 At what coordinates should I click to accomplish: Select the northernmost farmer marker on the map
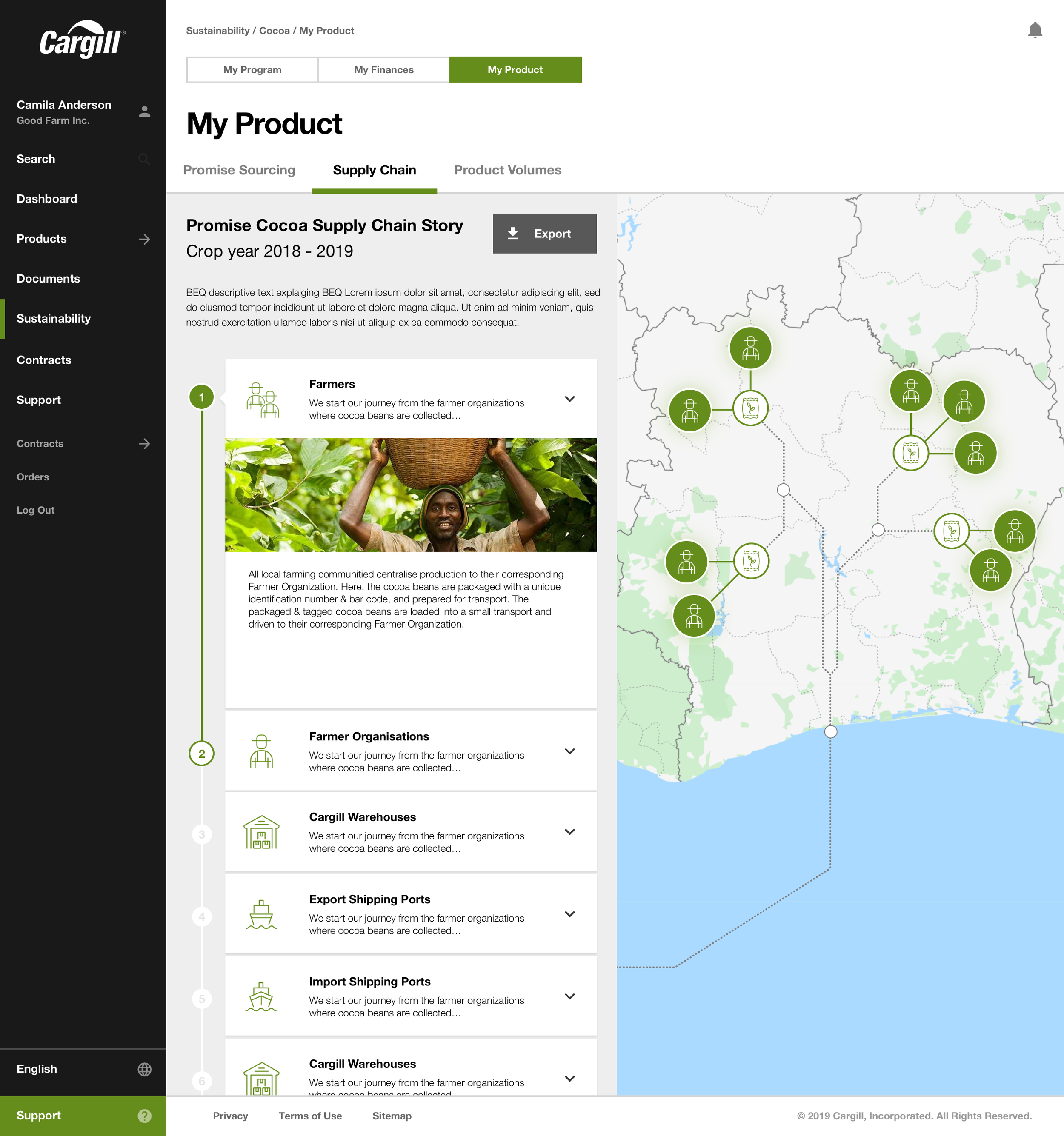pos(751,348)
